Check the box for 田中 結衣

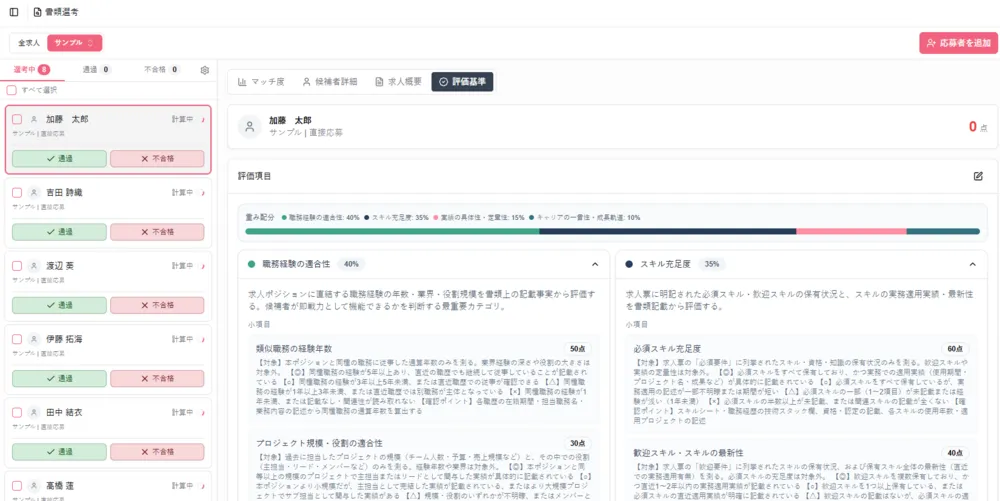click(x=17, y=412)
